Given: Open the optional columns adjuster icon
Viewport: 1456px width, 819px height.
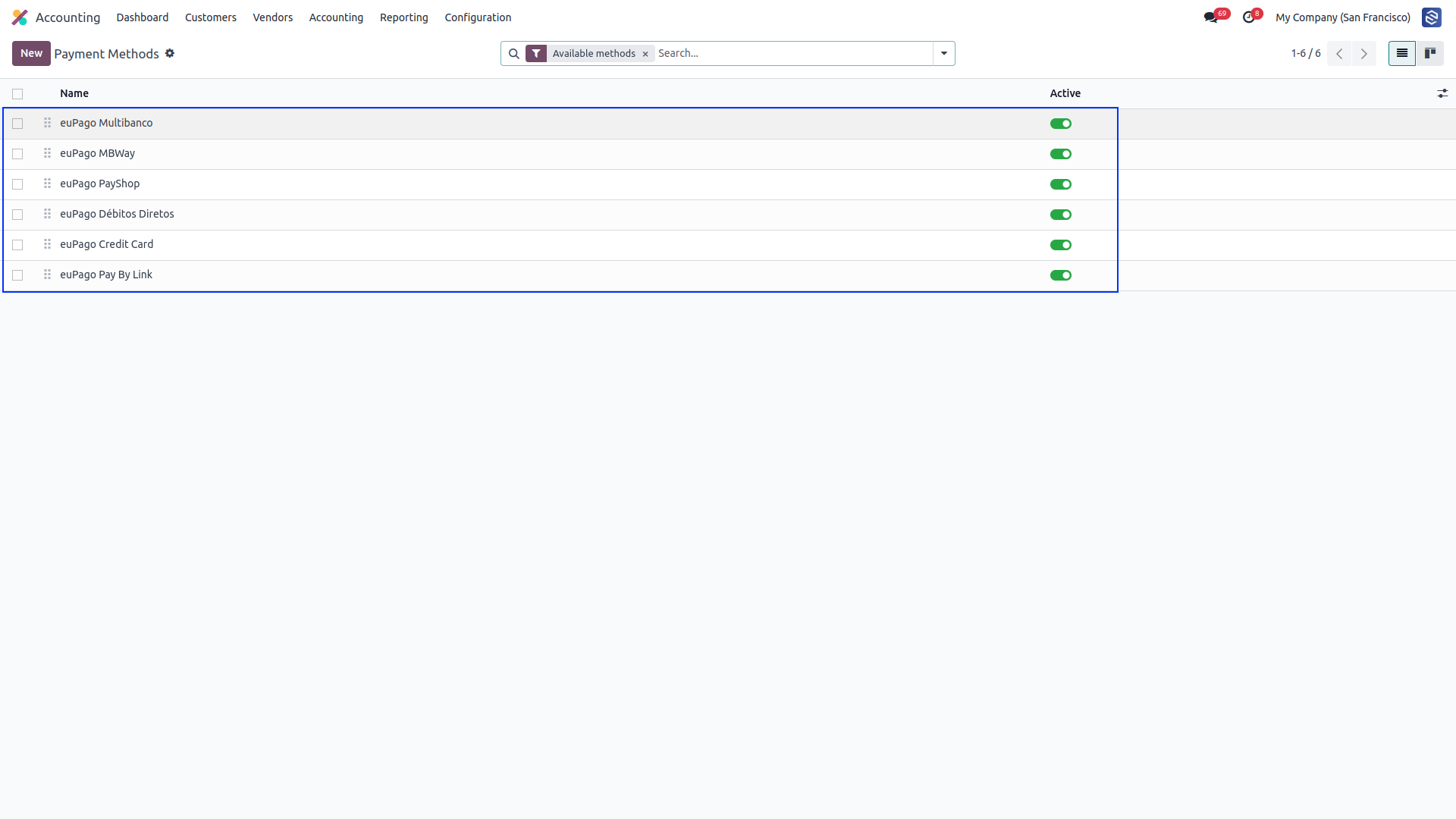Looking at the screenshot, I should click(x=1442, y=93).
